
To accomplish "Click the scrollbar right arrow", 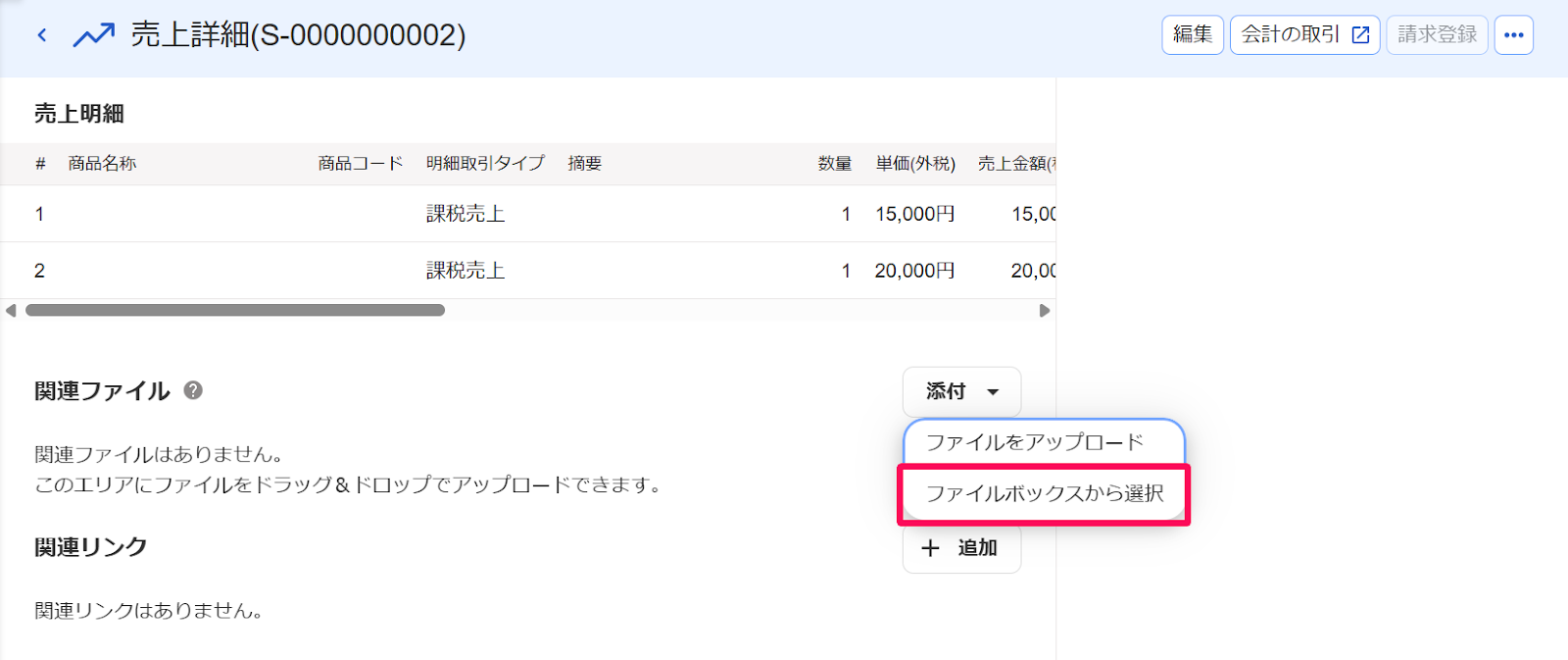I will (x=1045, y=311).
